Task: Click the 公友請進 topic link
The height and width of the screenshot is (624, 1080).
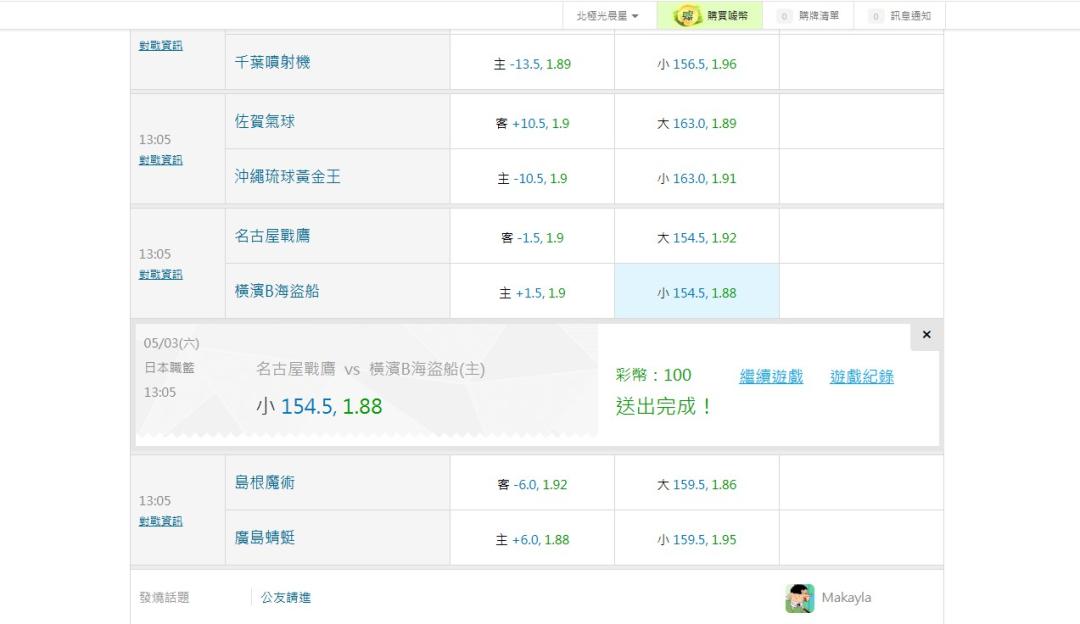Action: pos(286,597)
